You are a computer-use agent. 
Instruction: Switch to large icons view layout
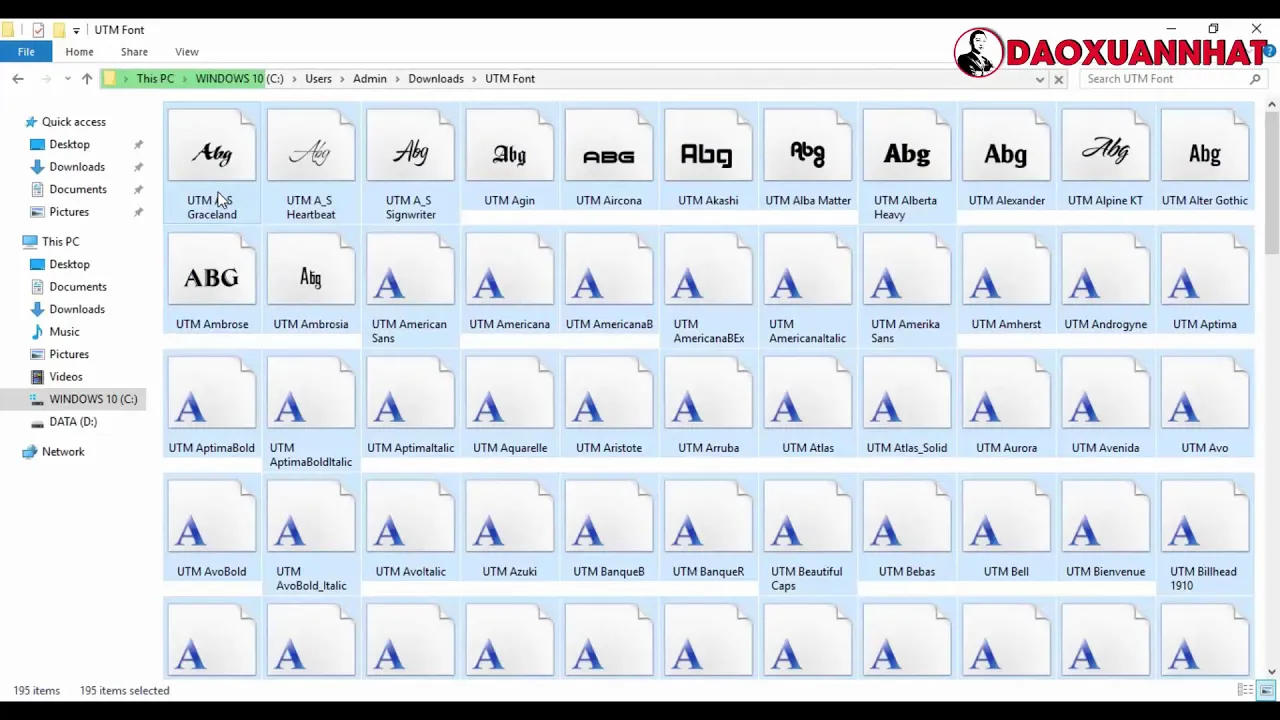(1266, 691)
